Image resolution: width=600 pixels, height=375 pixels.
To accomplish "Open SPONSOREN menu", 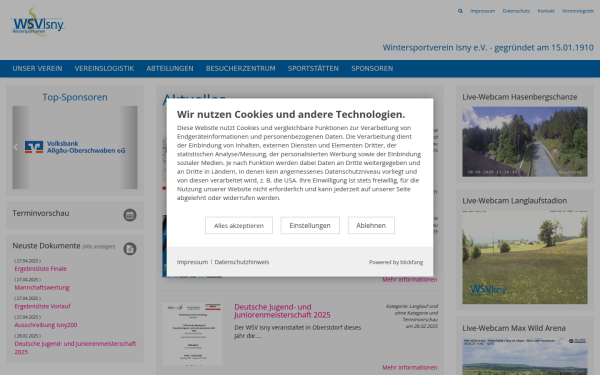I will coord(372,68).
